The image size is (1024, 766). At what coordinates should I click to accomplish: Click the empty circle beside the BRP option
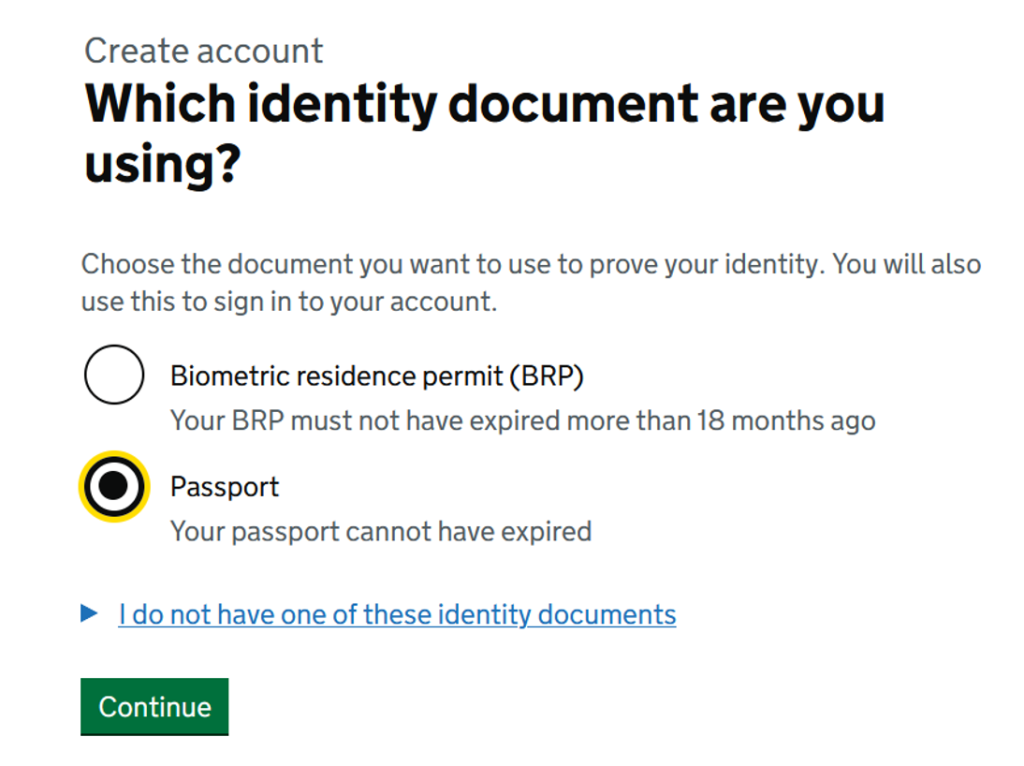click(x=114, y=375)
